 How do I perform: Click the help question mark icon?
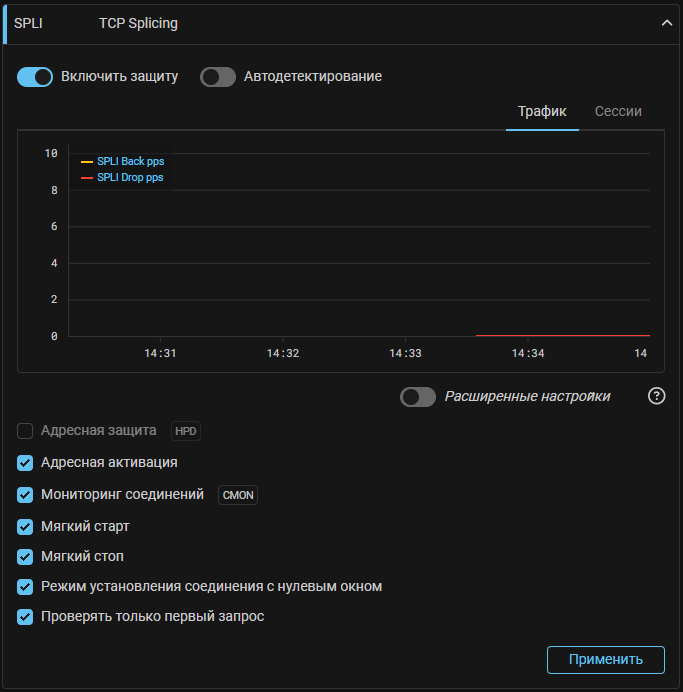(x=656, y=396)
